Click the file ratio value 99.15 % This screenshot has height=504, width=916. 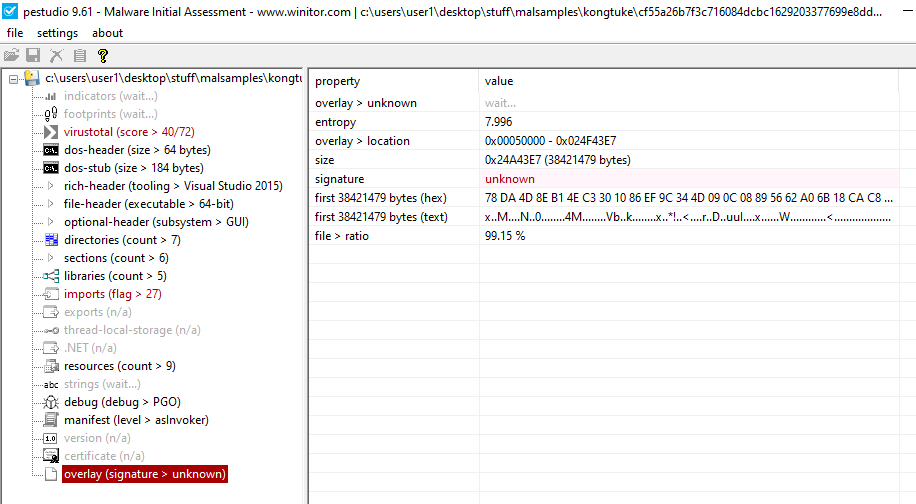tap(505, 236)
